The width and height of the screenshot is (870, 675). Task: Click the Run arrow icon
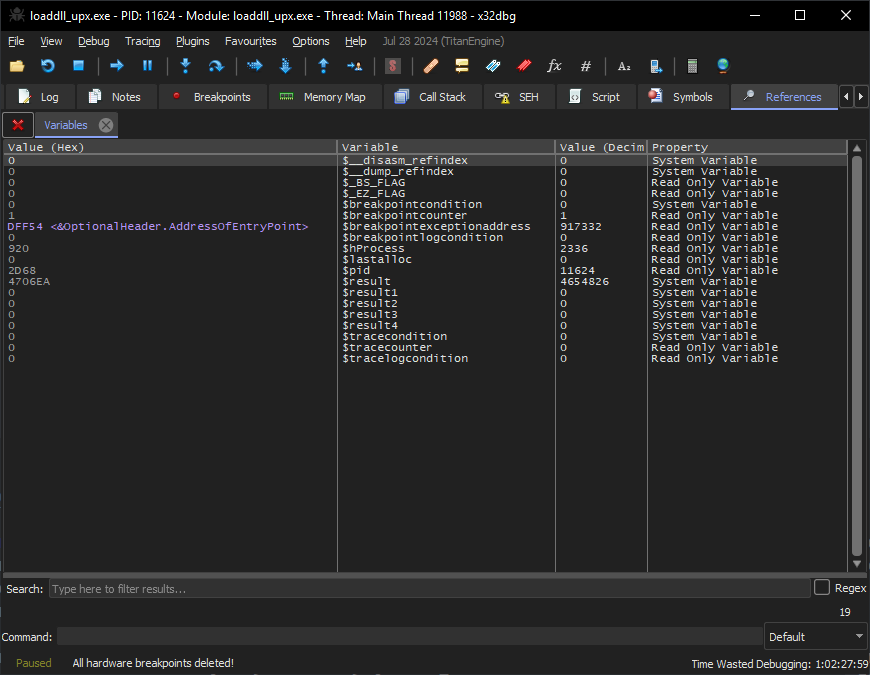click(x=117, y=66)
